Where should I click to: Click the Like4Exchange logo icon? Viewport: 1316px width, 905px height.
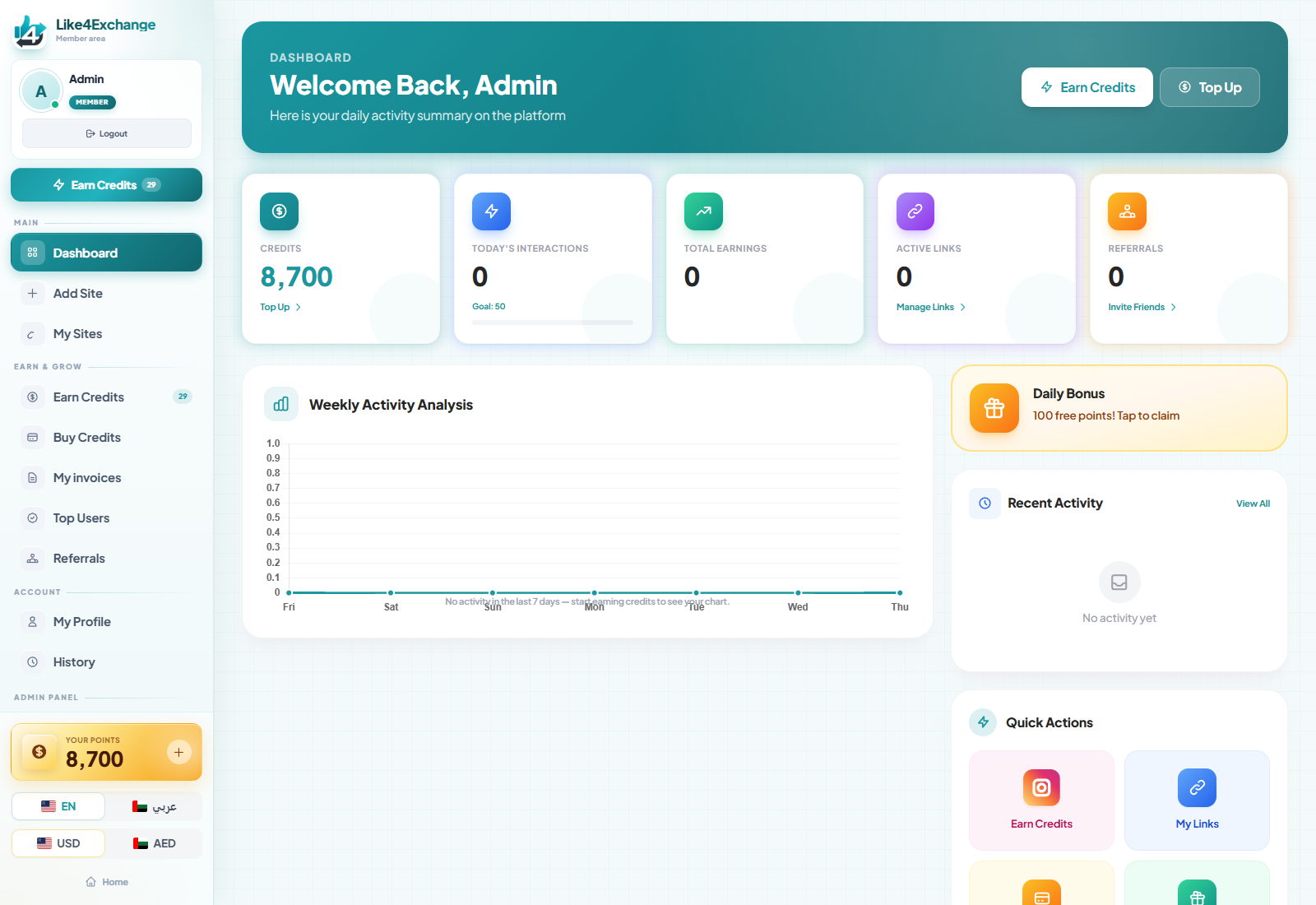pyautogui.click(x=30, y=31)
